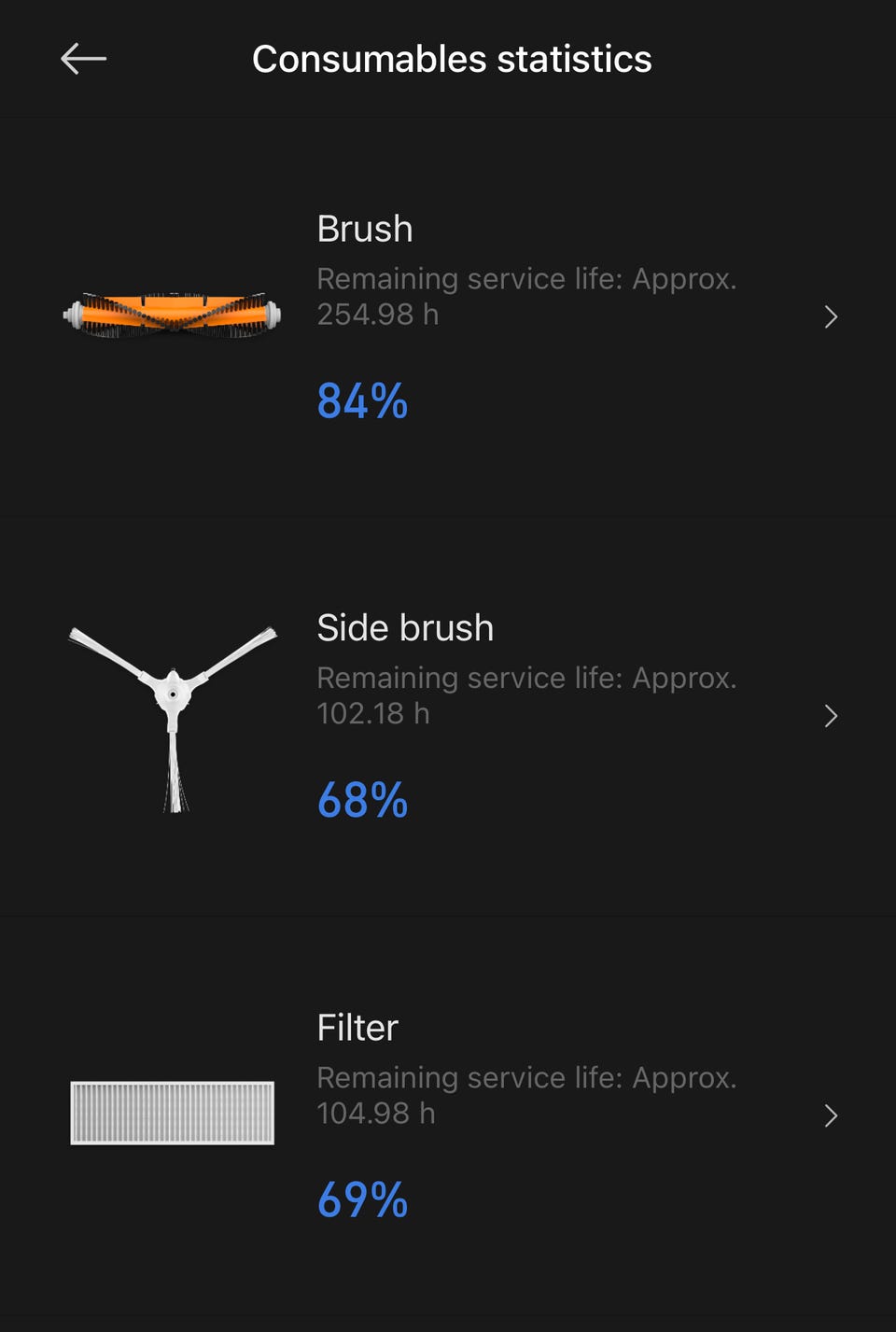Tap the 68% side brush percentage
The image size is (896, 1332).
pos(362,801)
